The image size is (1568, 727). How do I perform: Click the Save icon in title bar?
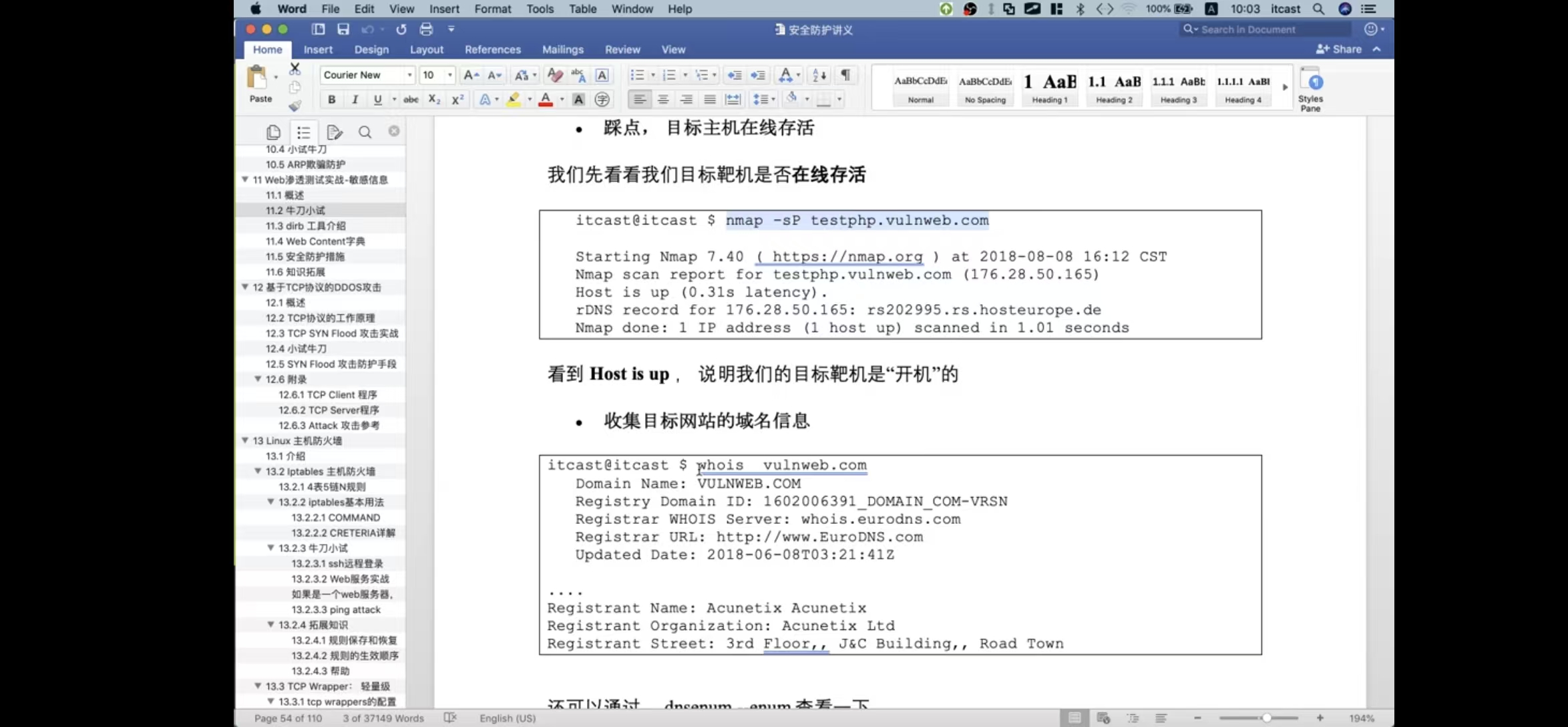pyautogui.click(x=343, y=29)
